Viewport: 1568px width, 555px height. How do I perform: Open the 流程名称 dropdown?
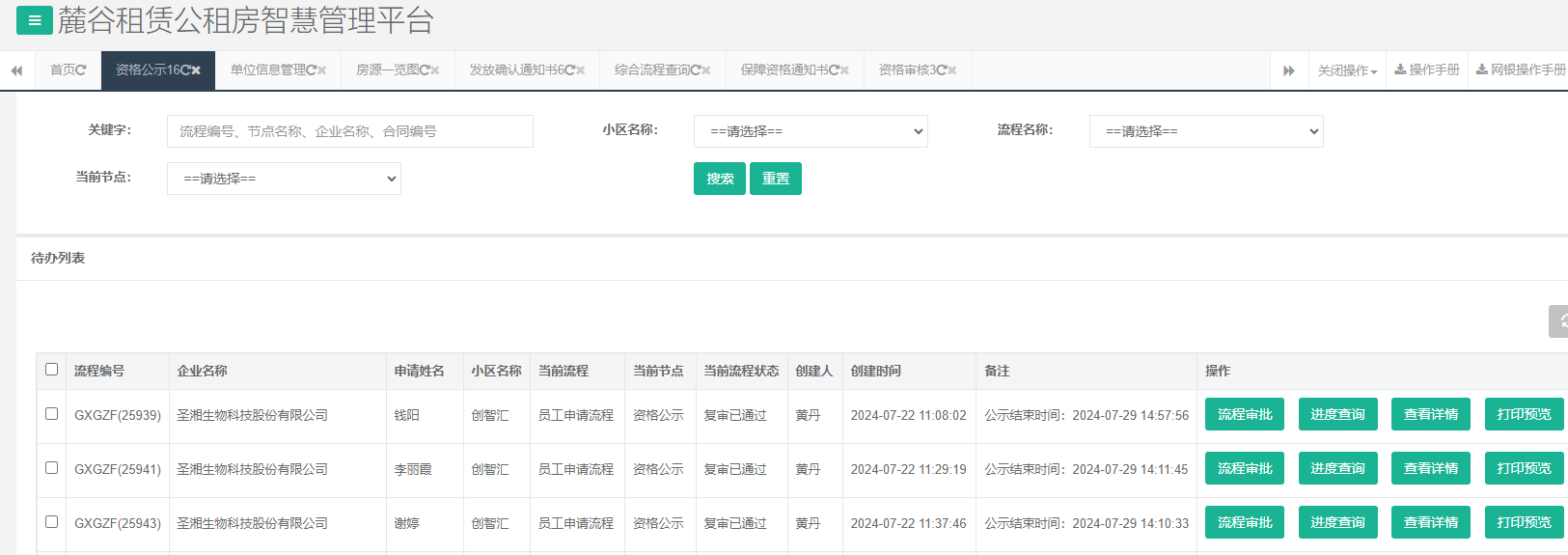pos(1206,131)
